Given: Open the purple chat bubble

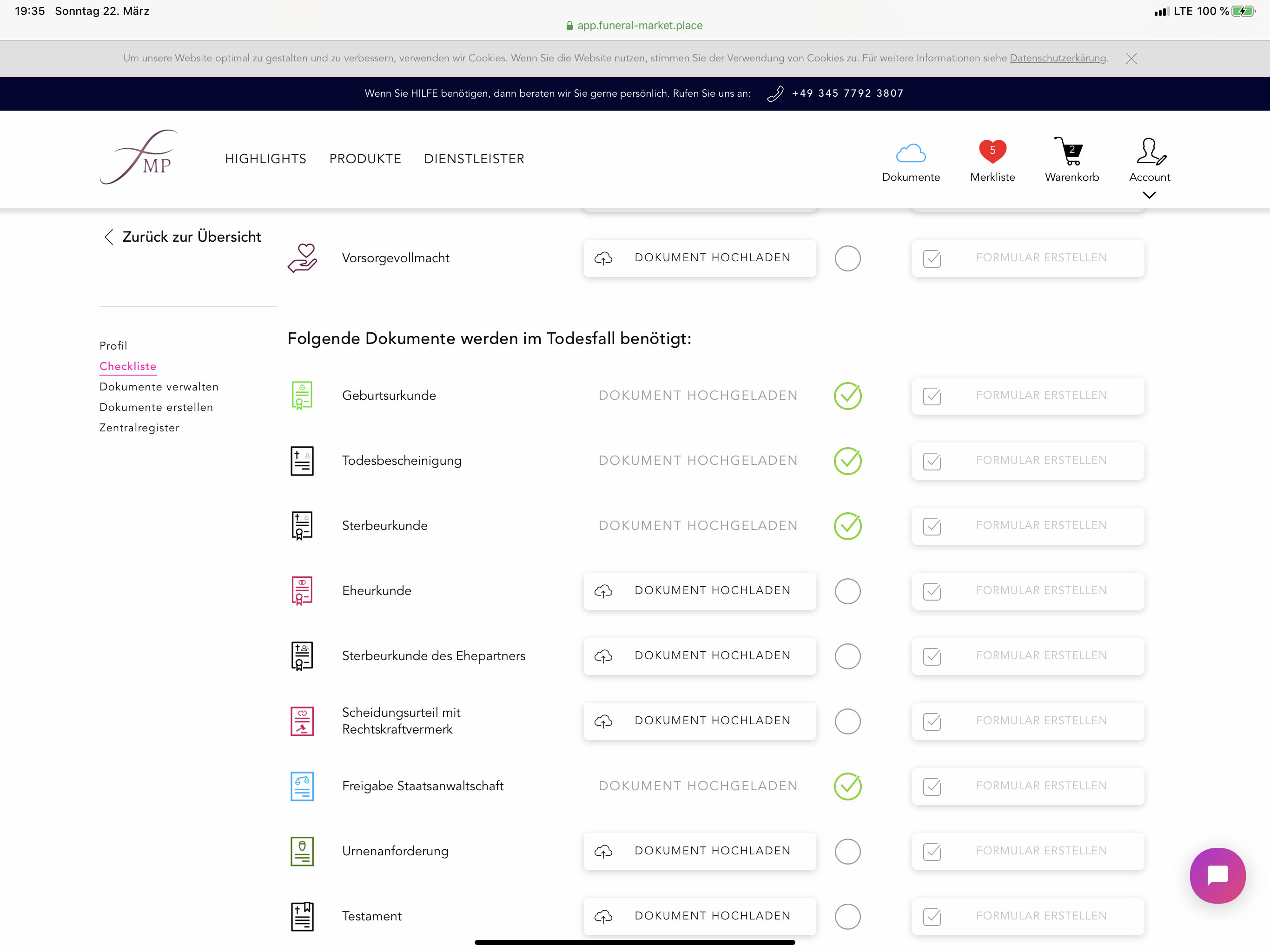Looking at the screenshot, I should click(x=1217, y=876).
